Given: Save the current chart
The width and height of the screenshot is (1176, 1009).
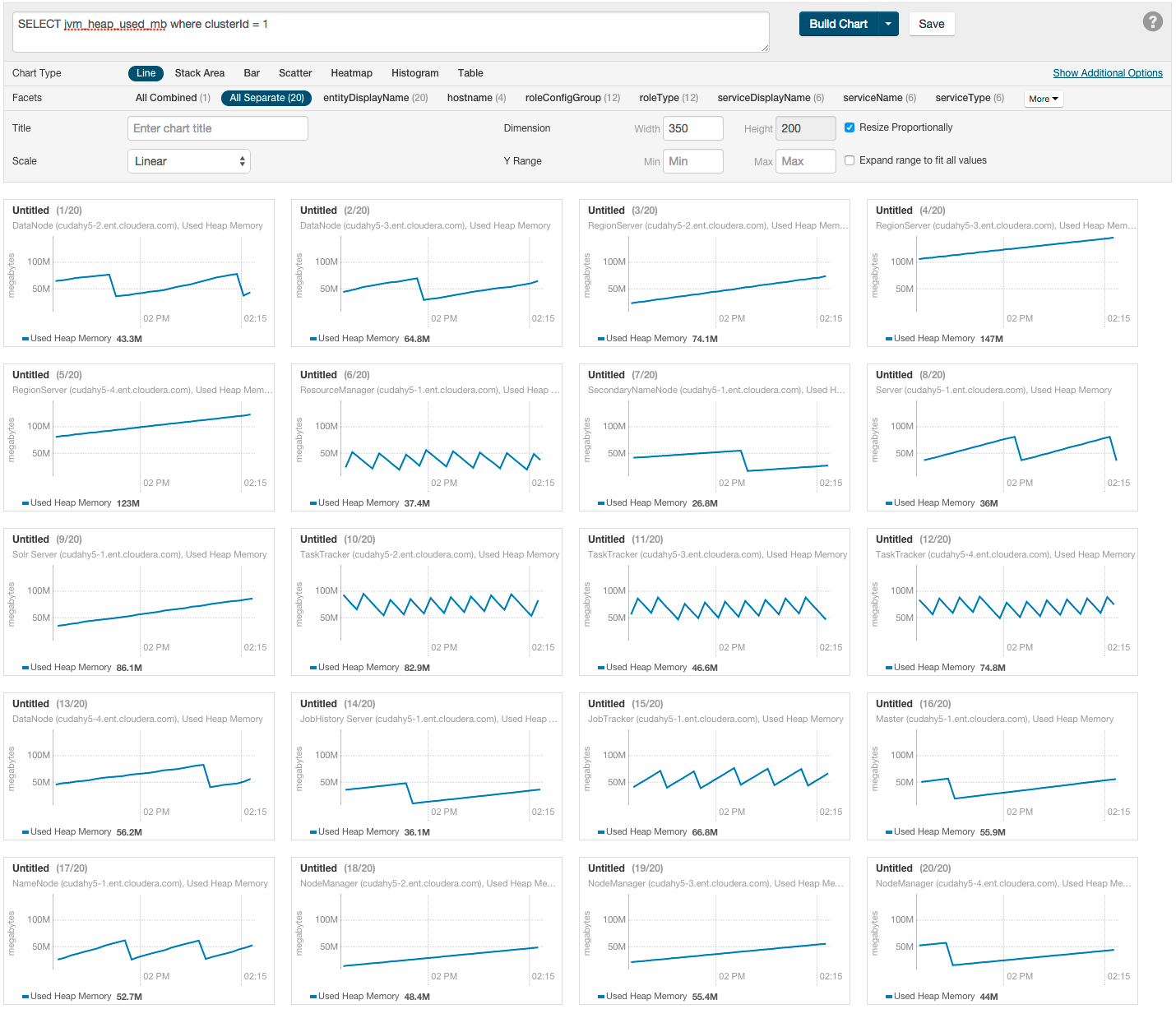Looking at the screenshot, I should [x=931, y=25].
